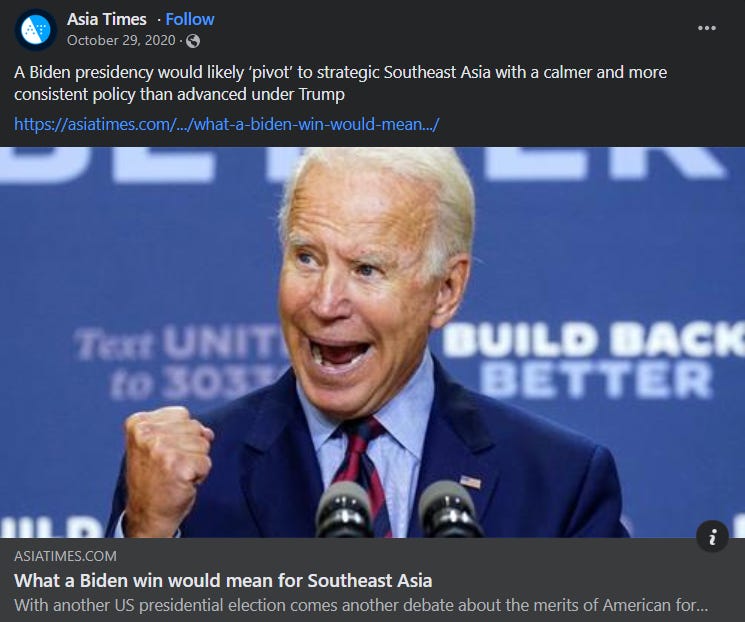Open the asiatimes.com article URL link
This screenshot has height=622, width=745.
(227, 124)
